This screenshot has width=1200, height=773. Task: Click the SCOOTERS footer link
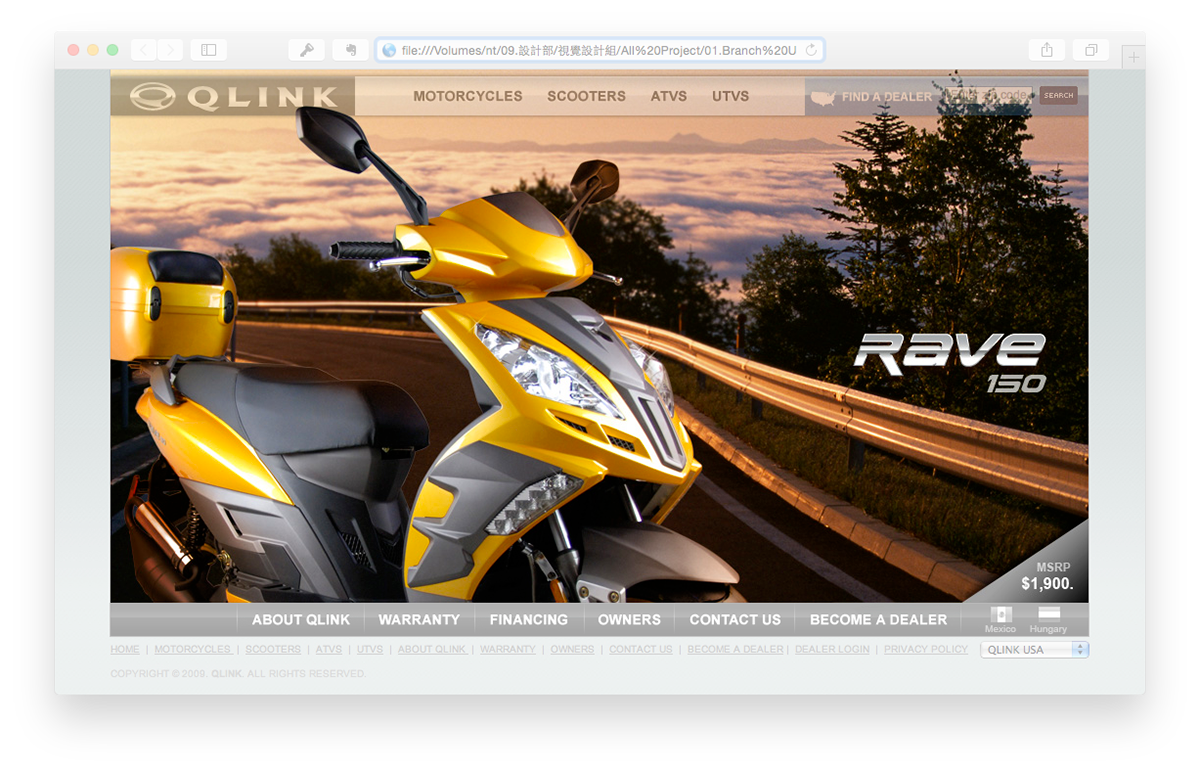(x=273, y=649)
